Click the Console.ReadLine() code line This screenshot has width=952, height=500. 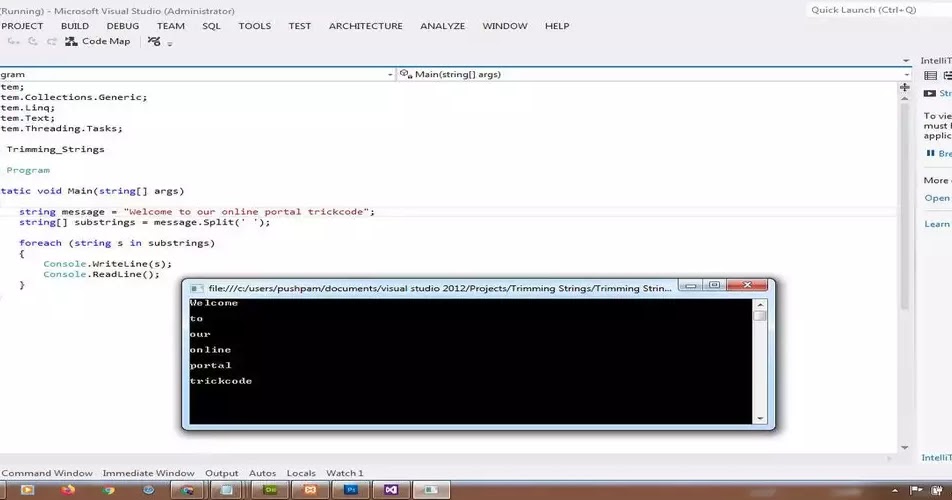coord(101,274)
